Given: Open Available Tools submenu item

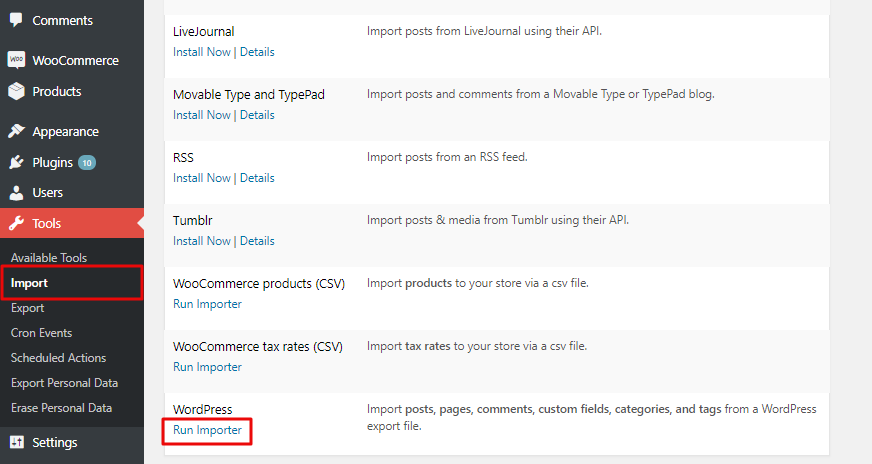Looking at the screenshot, I should [x=48, y=258].
